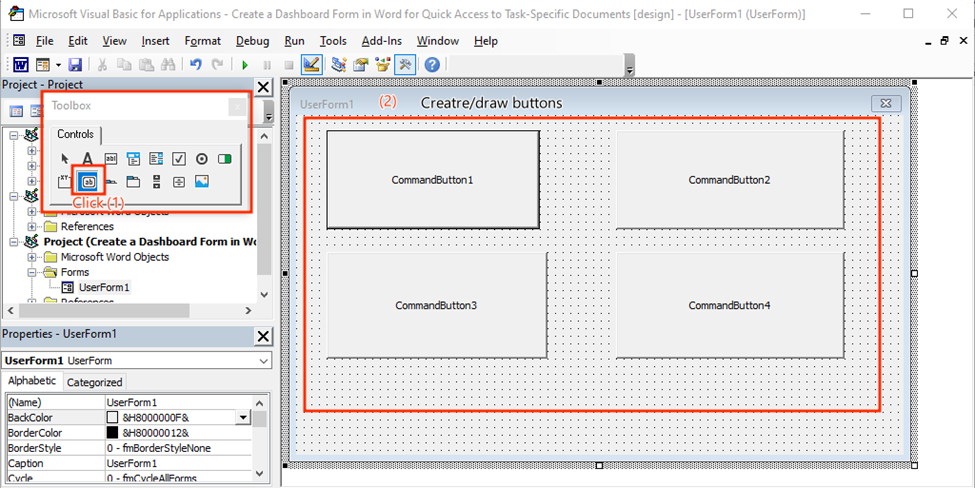This screenshot has height=488, width=975.
Task: Click the Reset stop icon in the toolbar
Action: point(289,65)
